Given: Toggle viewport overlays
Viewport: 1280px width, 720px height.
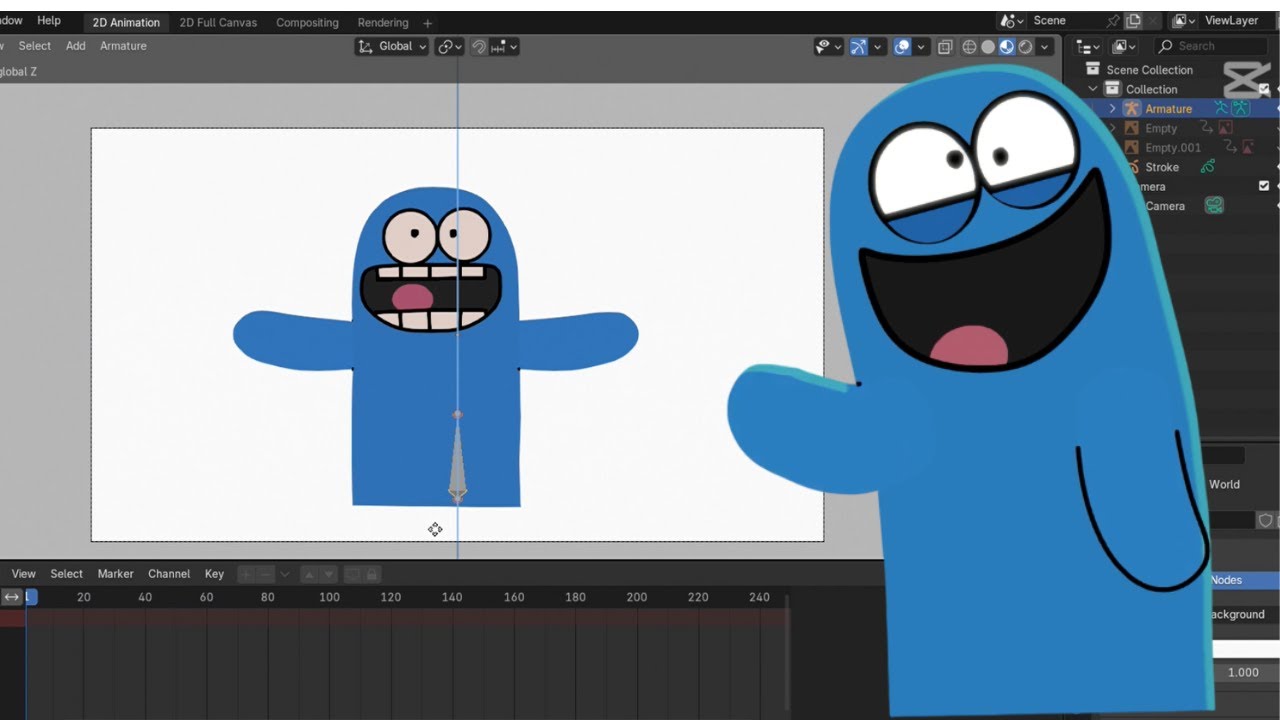Looking at the screenshot, I should tap(901, 46).
